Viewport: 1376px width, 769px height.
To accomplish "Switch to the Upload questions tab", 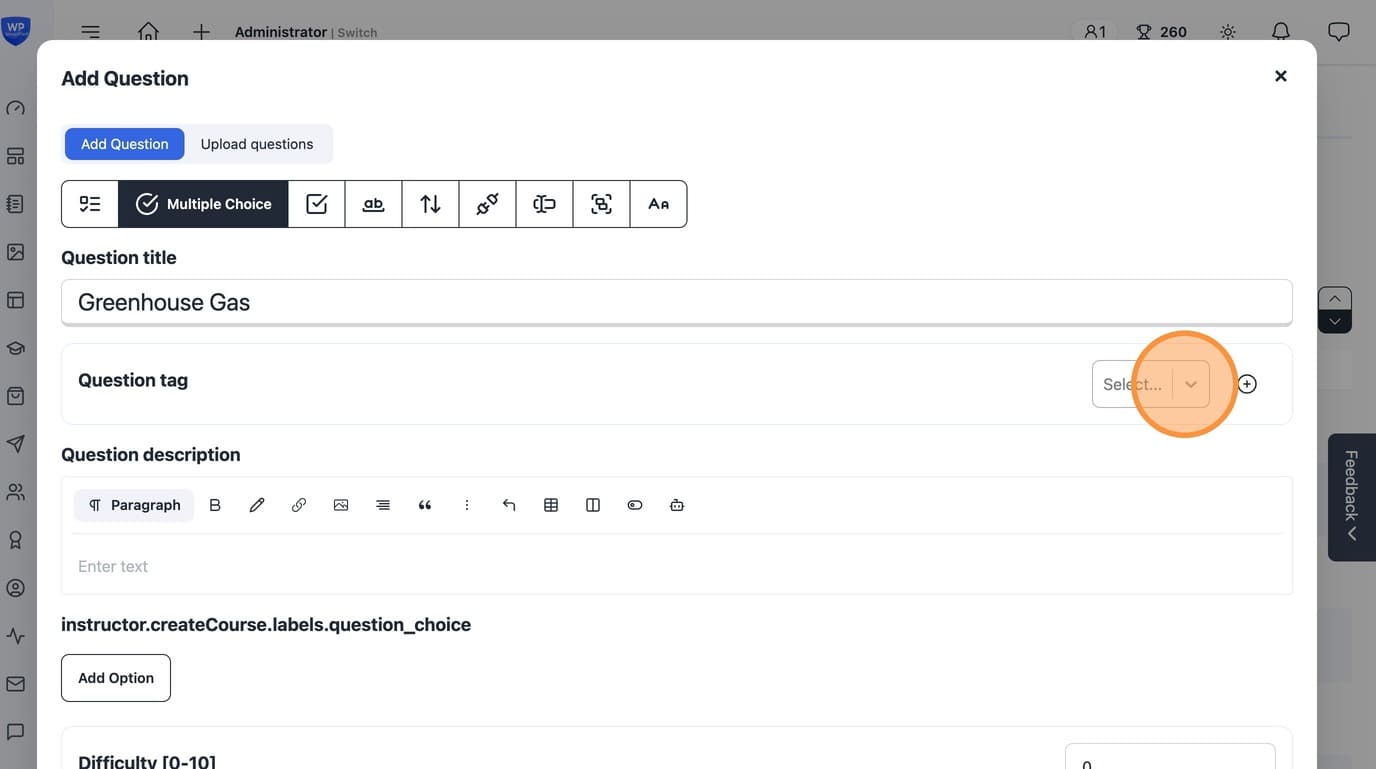I will click(257, 144).
